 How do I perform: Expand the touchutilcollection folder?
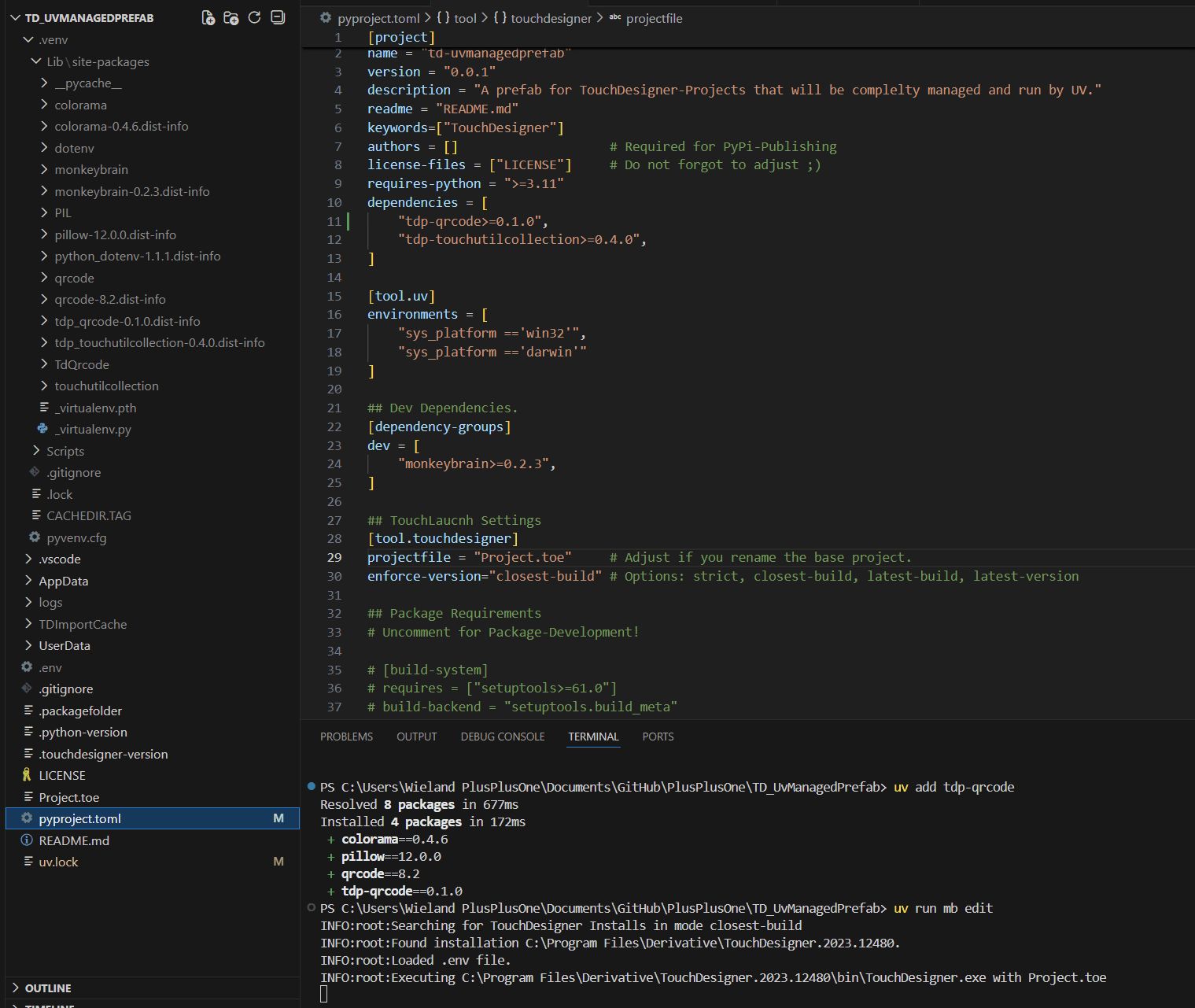coord(106,386)
